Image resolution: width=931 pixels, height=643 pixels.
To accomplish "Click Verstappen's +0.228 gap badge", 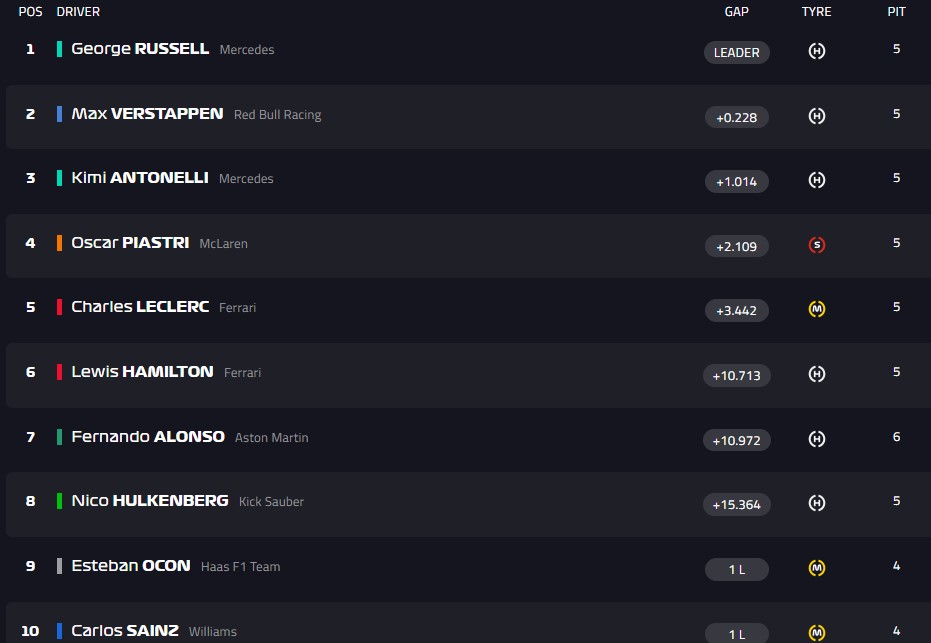I will tap(737, 117).
